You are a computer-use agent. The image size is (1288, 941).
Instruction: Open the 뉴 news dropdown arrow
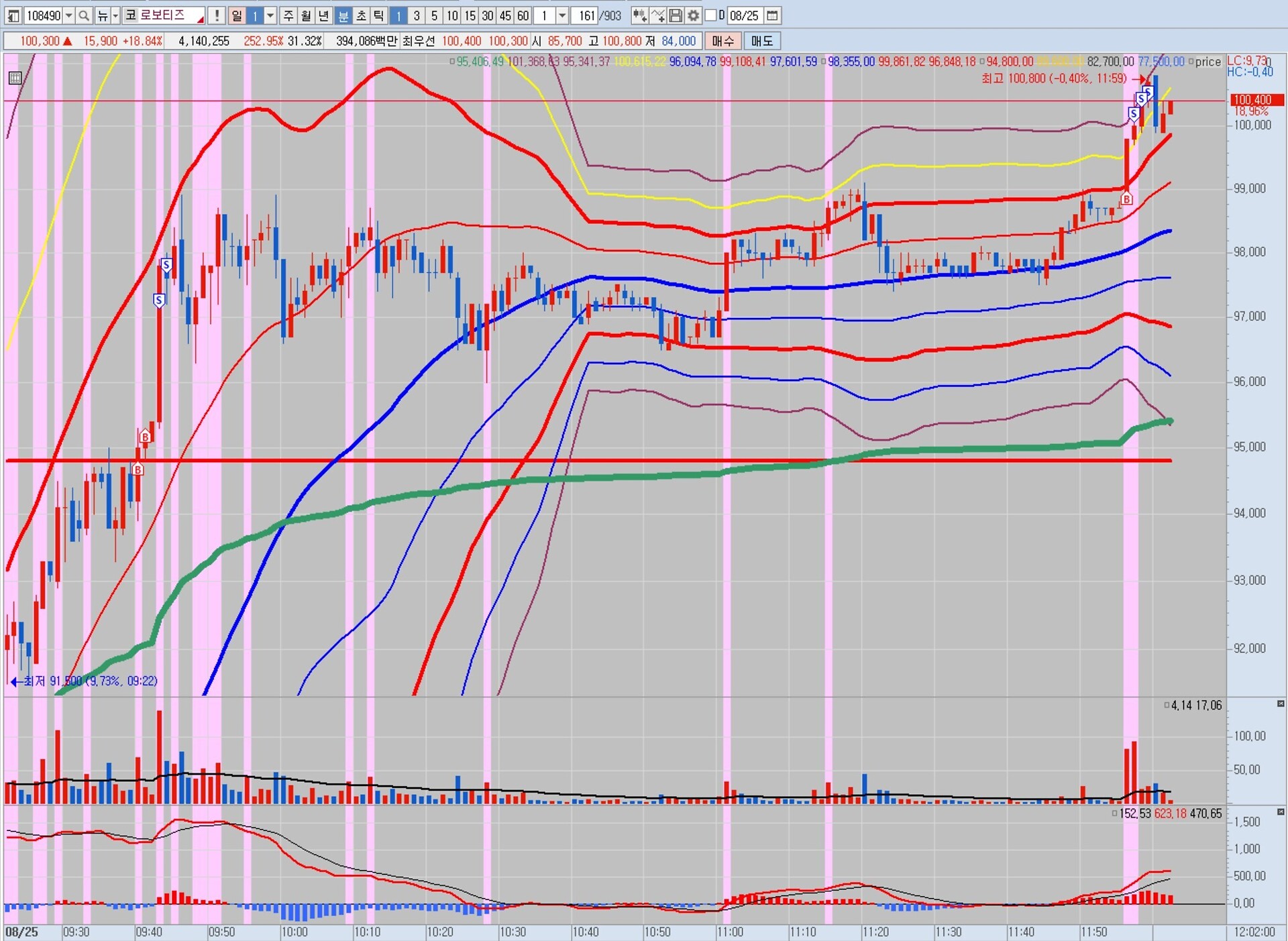click(115, 15)
